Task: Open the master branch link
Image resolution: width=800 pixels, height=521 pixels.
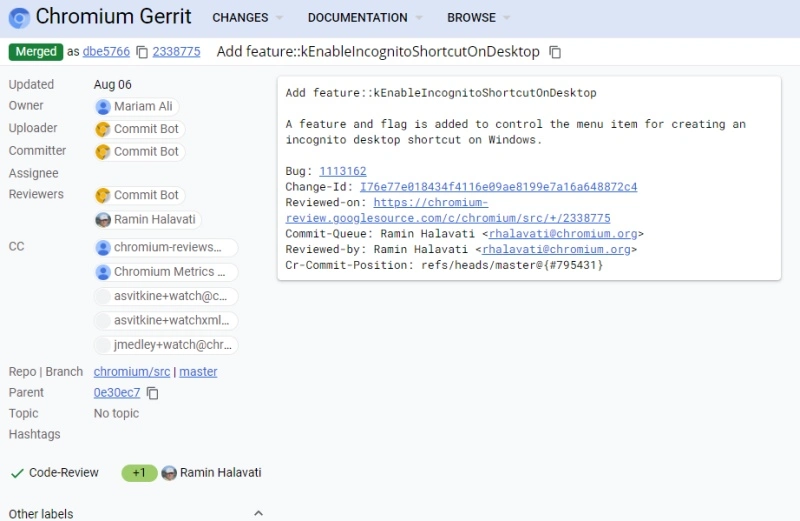Action: 198,372
